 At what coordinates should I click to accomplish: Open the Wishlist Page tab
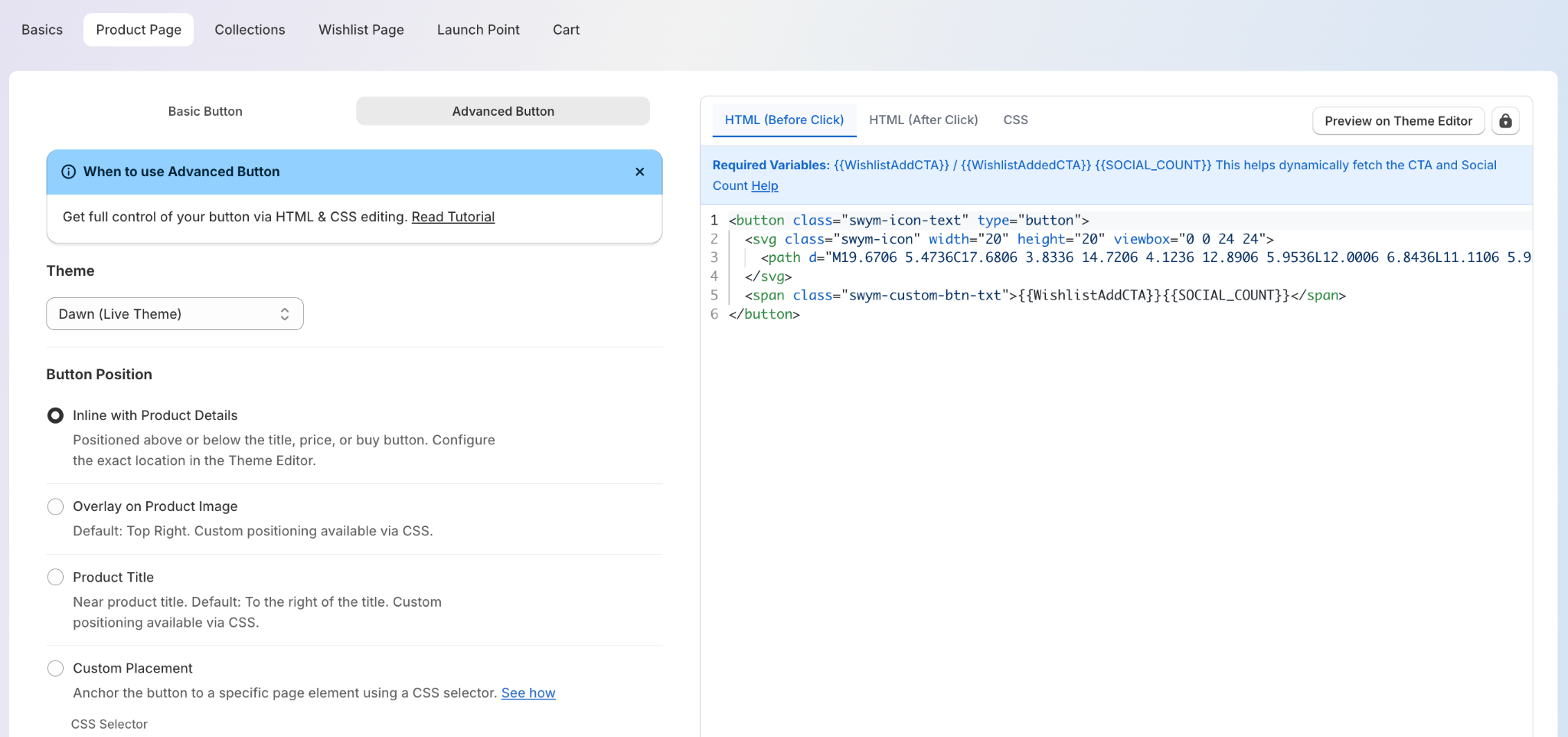361,30
